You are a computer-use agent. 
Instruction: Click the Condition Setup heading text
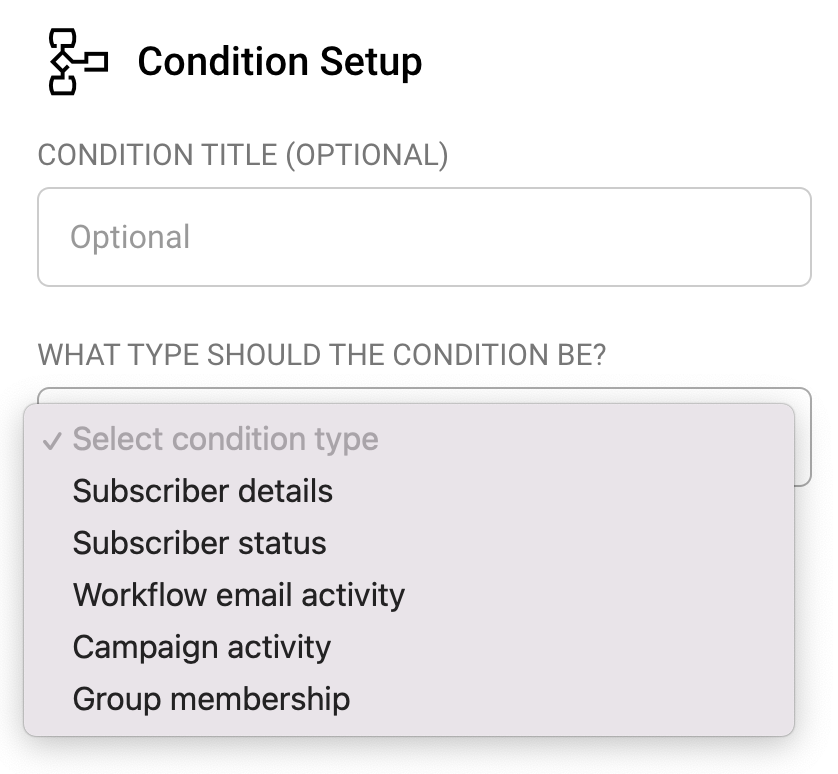[279, 62]
